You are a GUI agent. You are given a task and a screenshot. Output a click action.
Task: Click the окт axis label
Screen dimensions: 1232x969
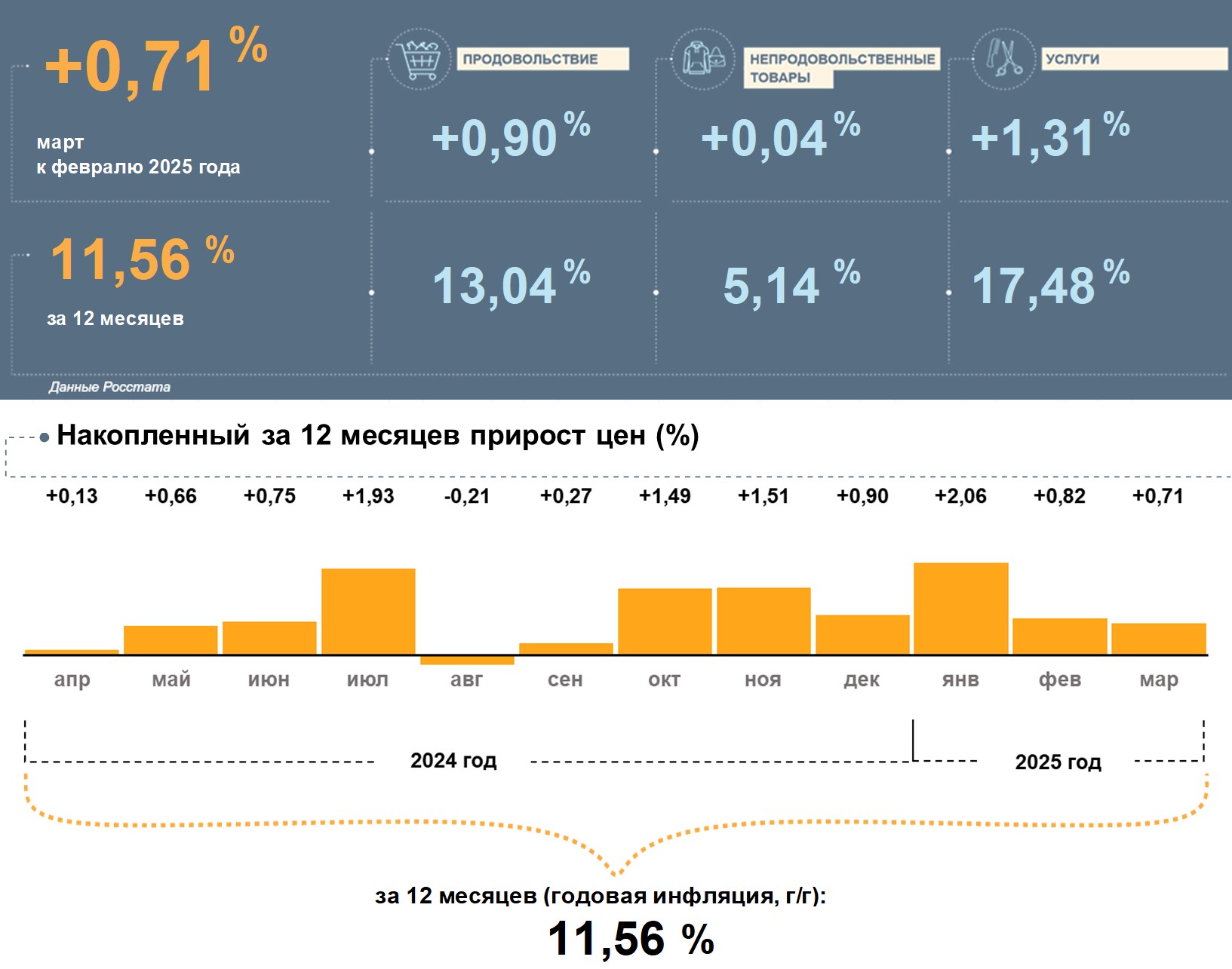point(664,680)
